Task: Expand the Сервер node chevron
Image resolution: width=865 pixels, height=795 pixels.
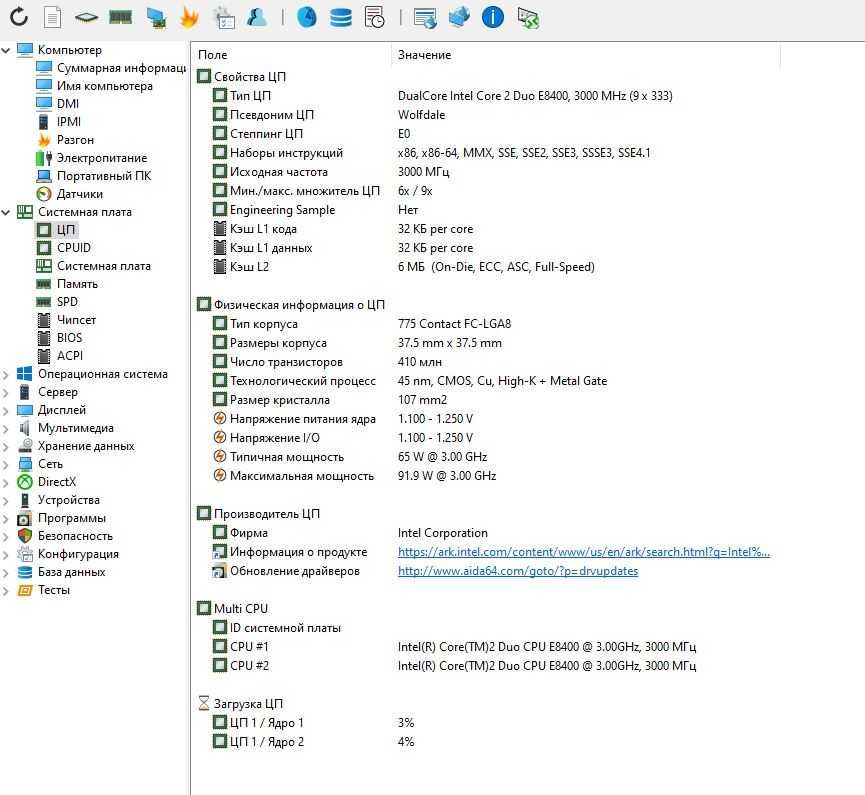Action: pyautogui.click(x=6, y=393)
